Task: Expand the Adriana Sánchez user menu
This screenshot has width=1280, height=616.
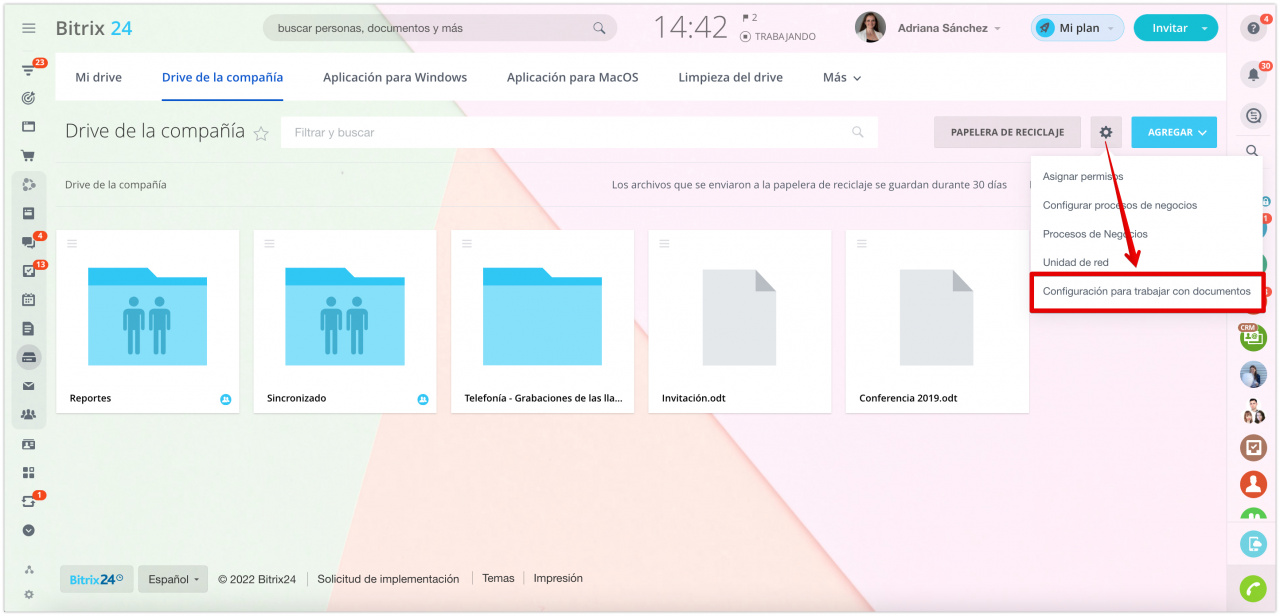Action: pyautogui.click(x=949, y=28)
